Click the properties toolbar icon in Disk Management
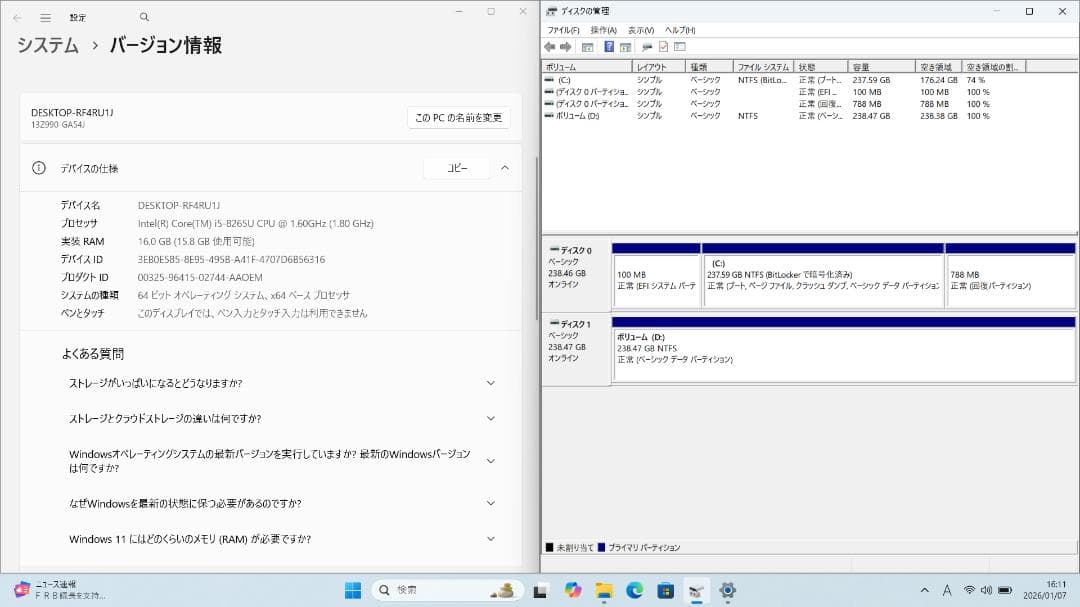1080x607 pixels. click(661, 46)
